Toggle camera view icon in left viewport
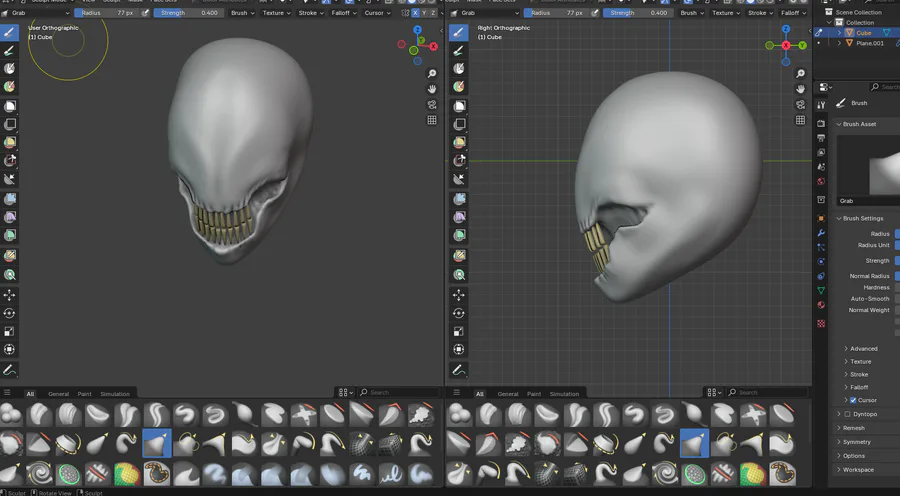The image size is (900, 496). [432, 105]
